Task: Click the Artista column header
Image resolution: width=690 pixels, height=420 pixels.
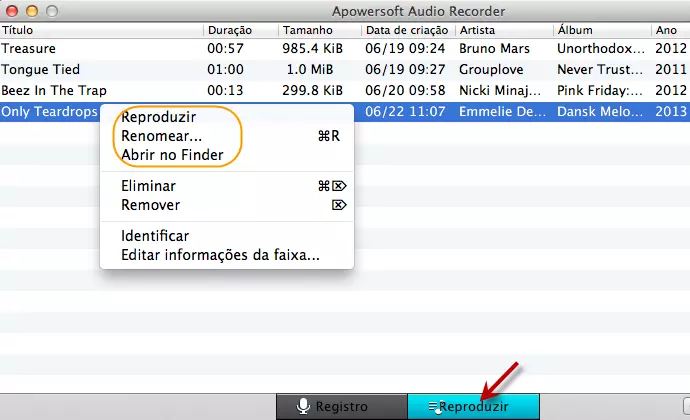Action: (x=502, y=30)
